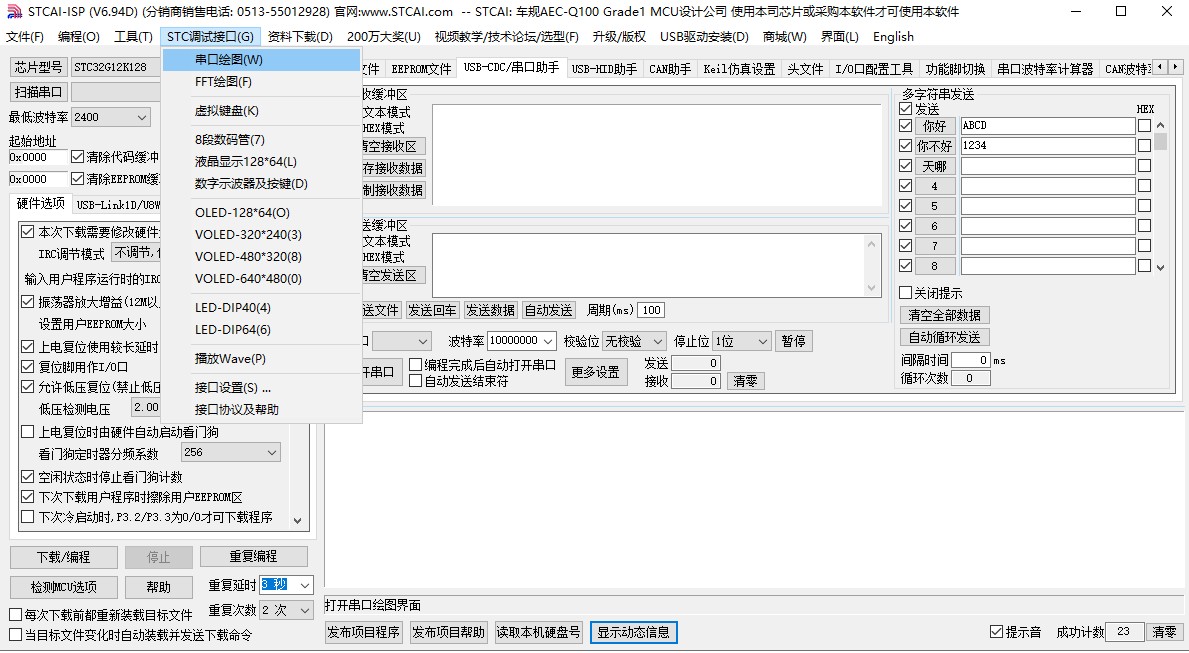Click scroll-down arrow of 多字符串发送 list
Viewport: 1189px width, 653px height.
1160,267
